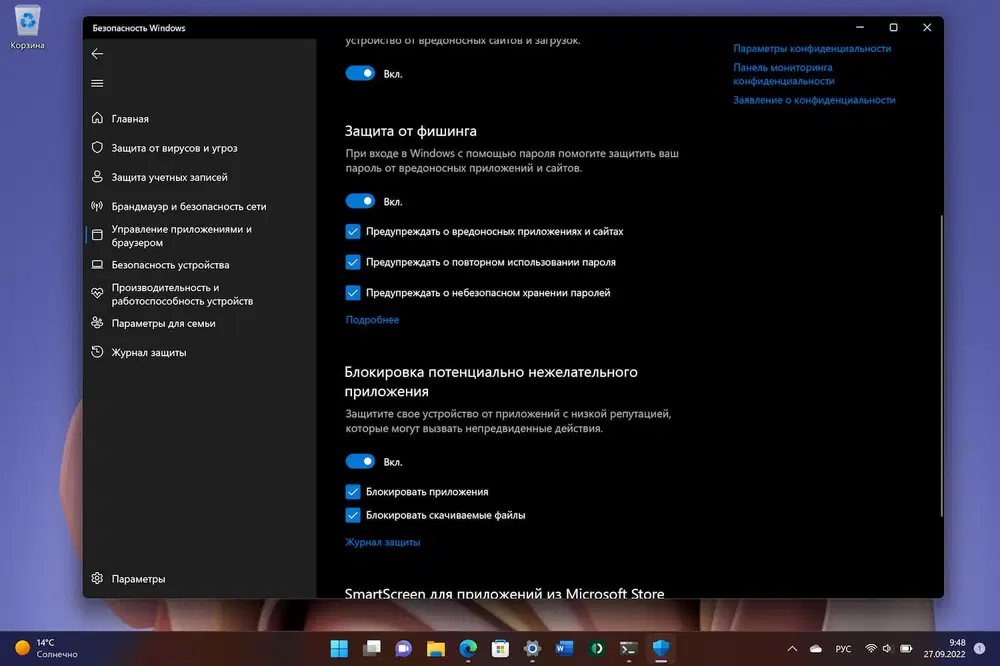Open Защита учетных записей section
1000x666 pixels.
click(169, 177)
